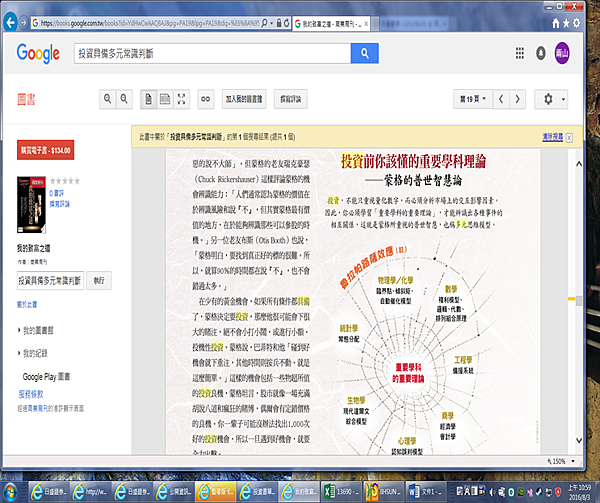Image resolution: width=600 pixels, height=503 pixels.
Task: Click scroll down arrow of book viewer
Action: tap(579, 440)
